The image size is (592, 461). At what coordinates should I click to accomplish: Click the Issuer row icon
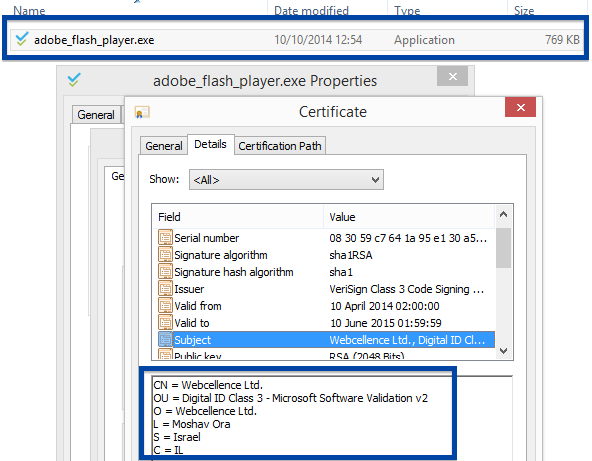pyautogui.click(x=165, y=289)
